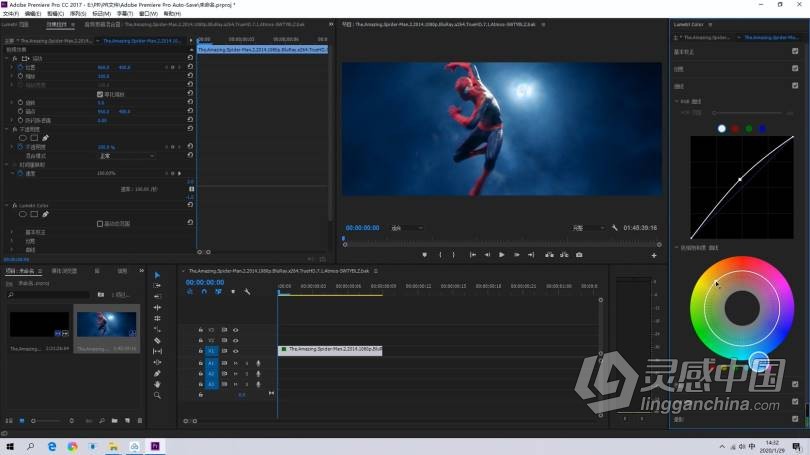Image resolution: width=810 pixels, height=455 pixels.
Task: Reset Position parameter in effect controls
Action: click(x=190, y=67)
